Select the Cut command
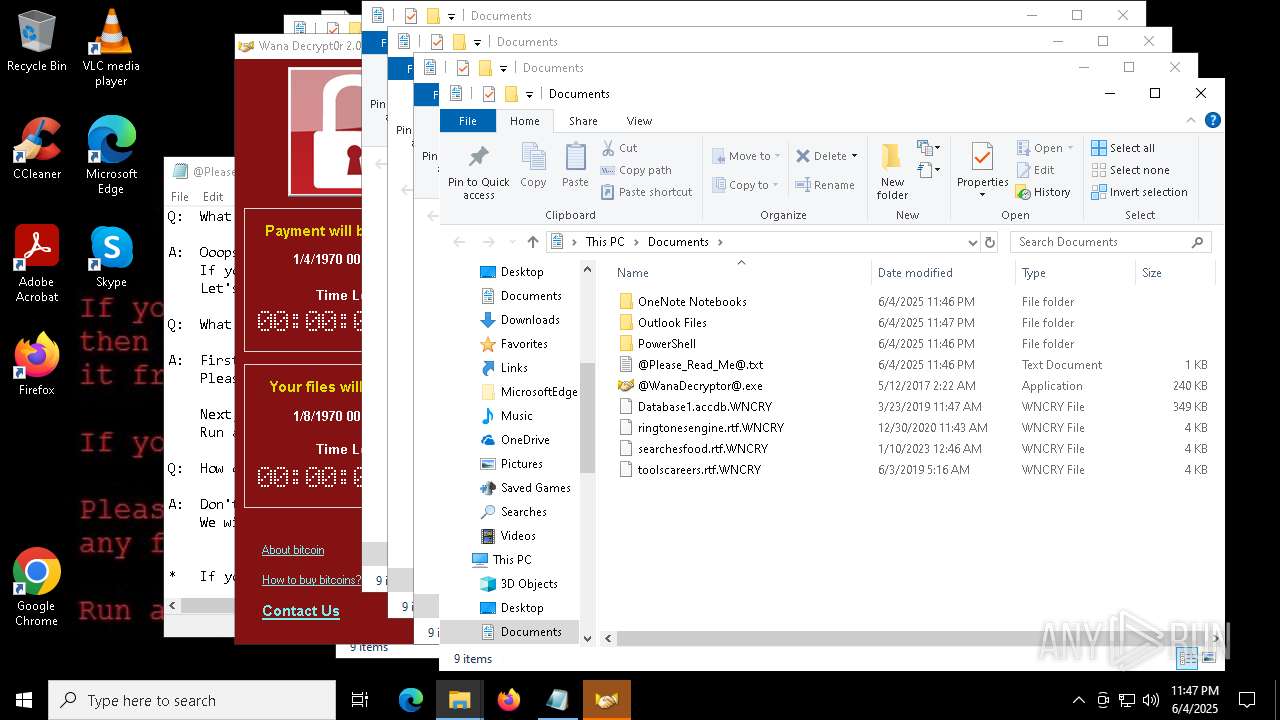 coord(619,148)
